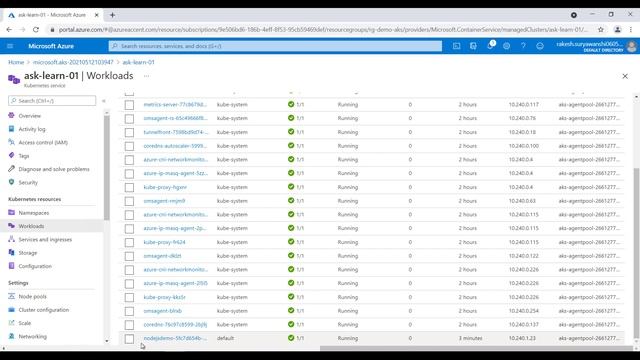
Task: Open the Azure portal hamburger menu
Action: 10,46
